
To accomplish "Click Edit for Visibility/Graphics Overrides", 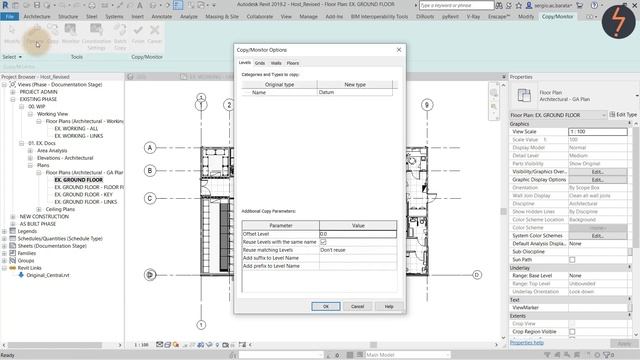I will (598, 172).
